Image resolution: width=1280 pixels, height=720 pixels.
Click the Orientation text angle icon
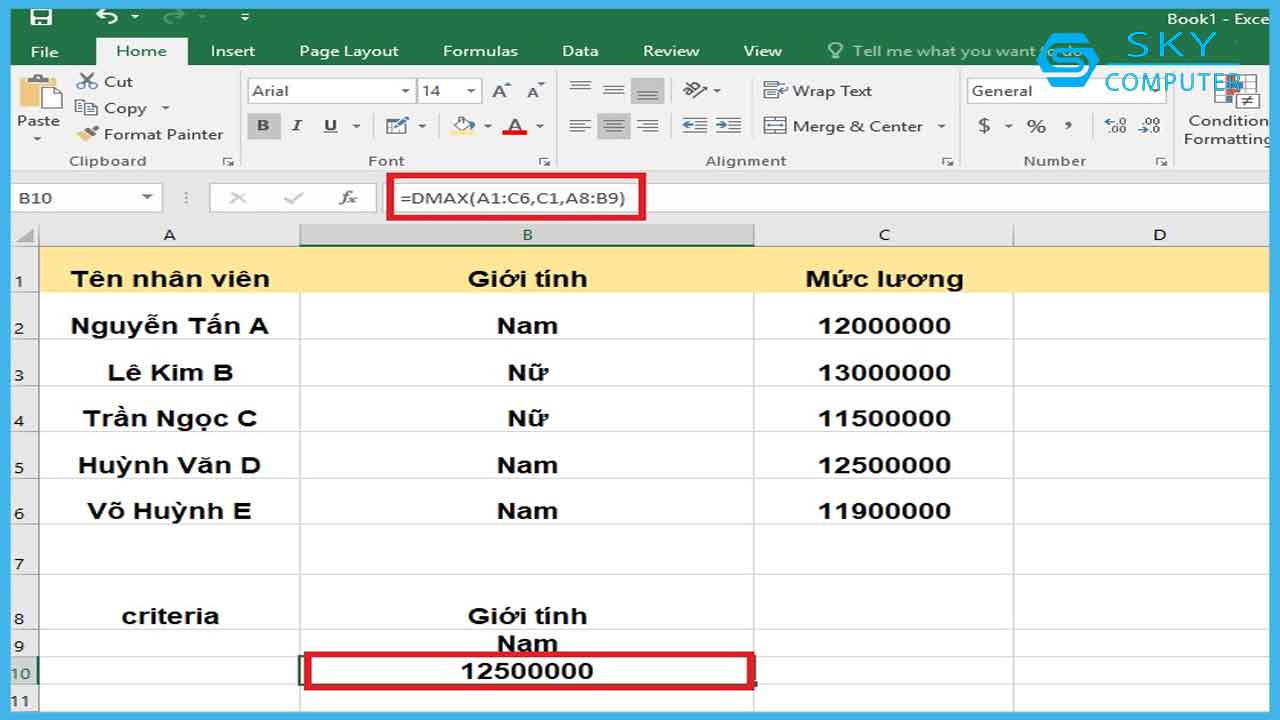click(696, 90)
